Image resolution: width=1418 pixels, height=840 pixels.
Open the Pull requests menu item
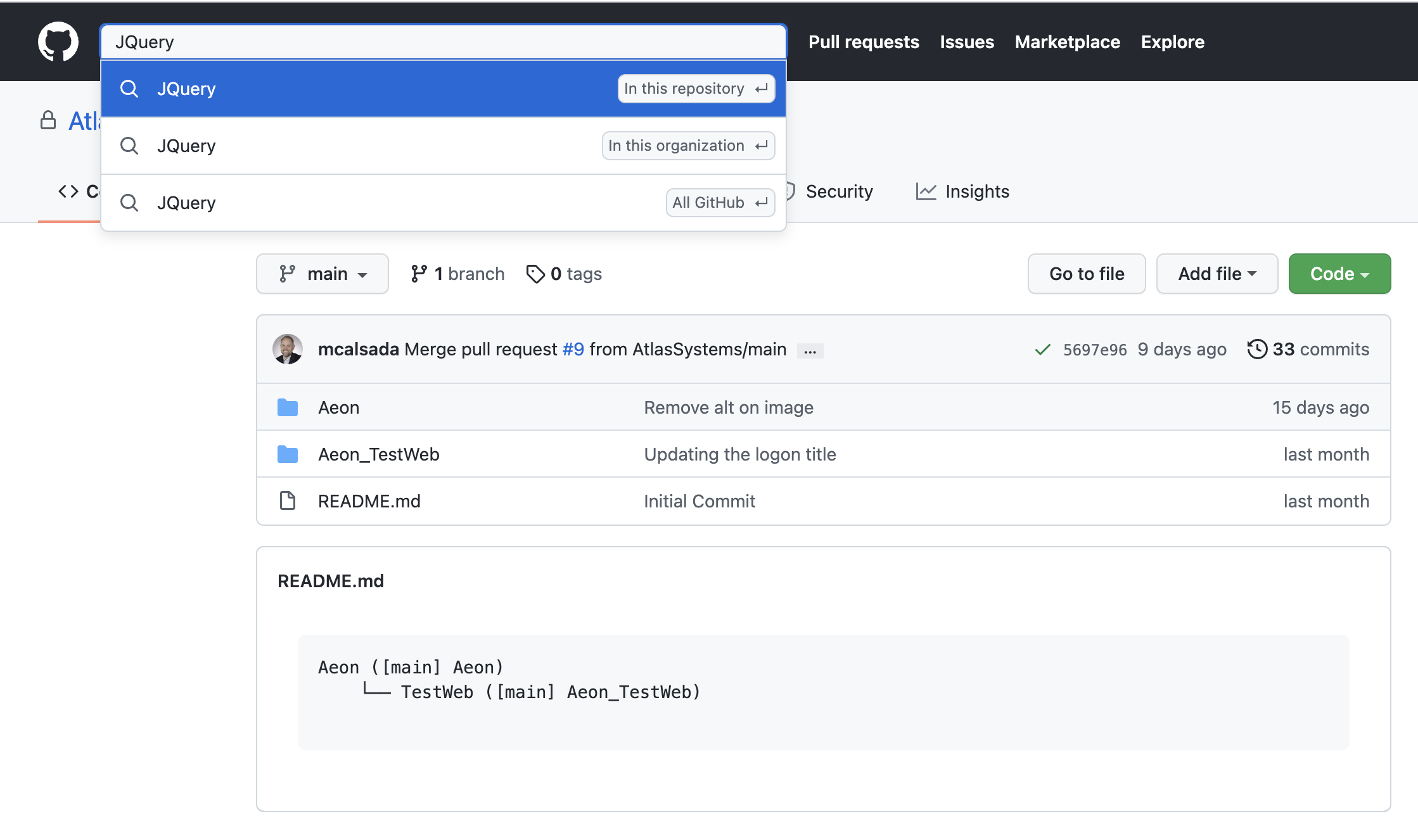[864, 42]
